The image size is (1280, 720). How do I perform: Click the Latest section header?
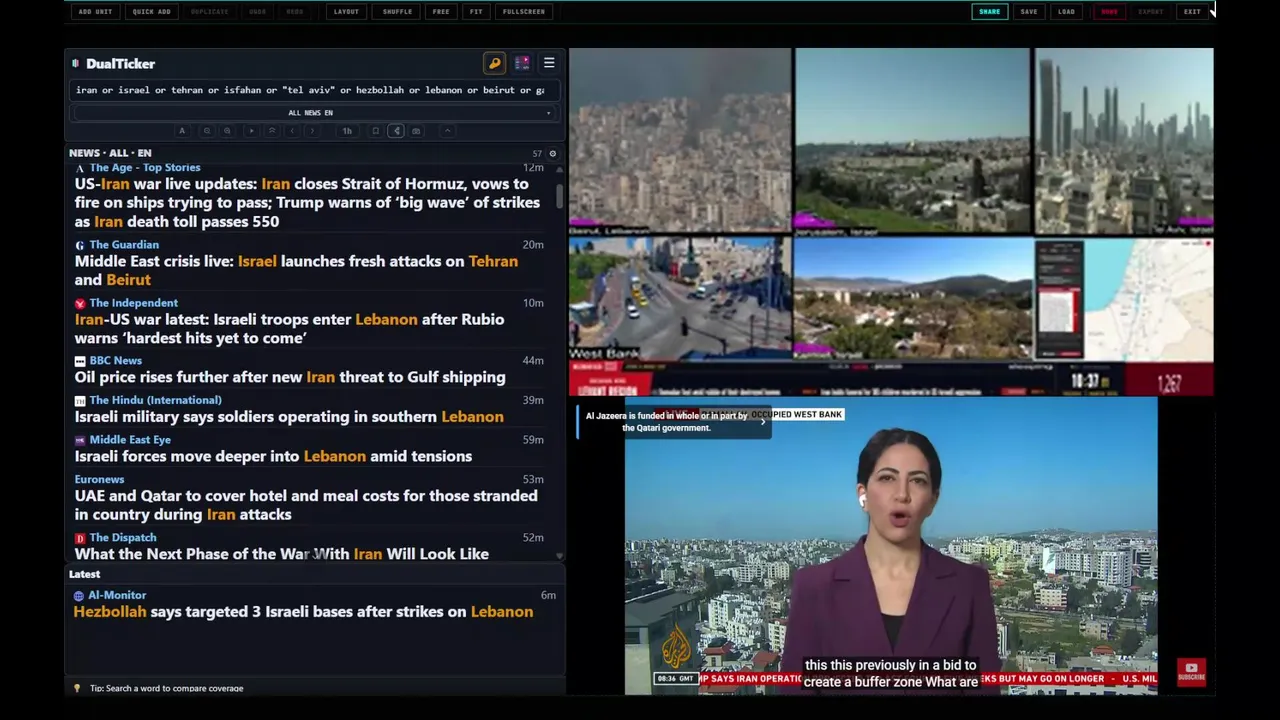click(85, 574)
